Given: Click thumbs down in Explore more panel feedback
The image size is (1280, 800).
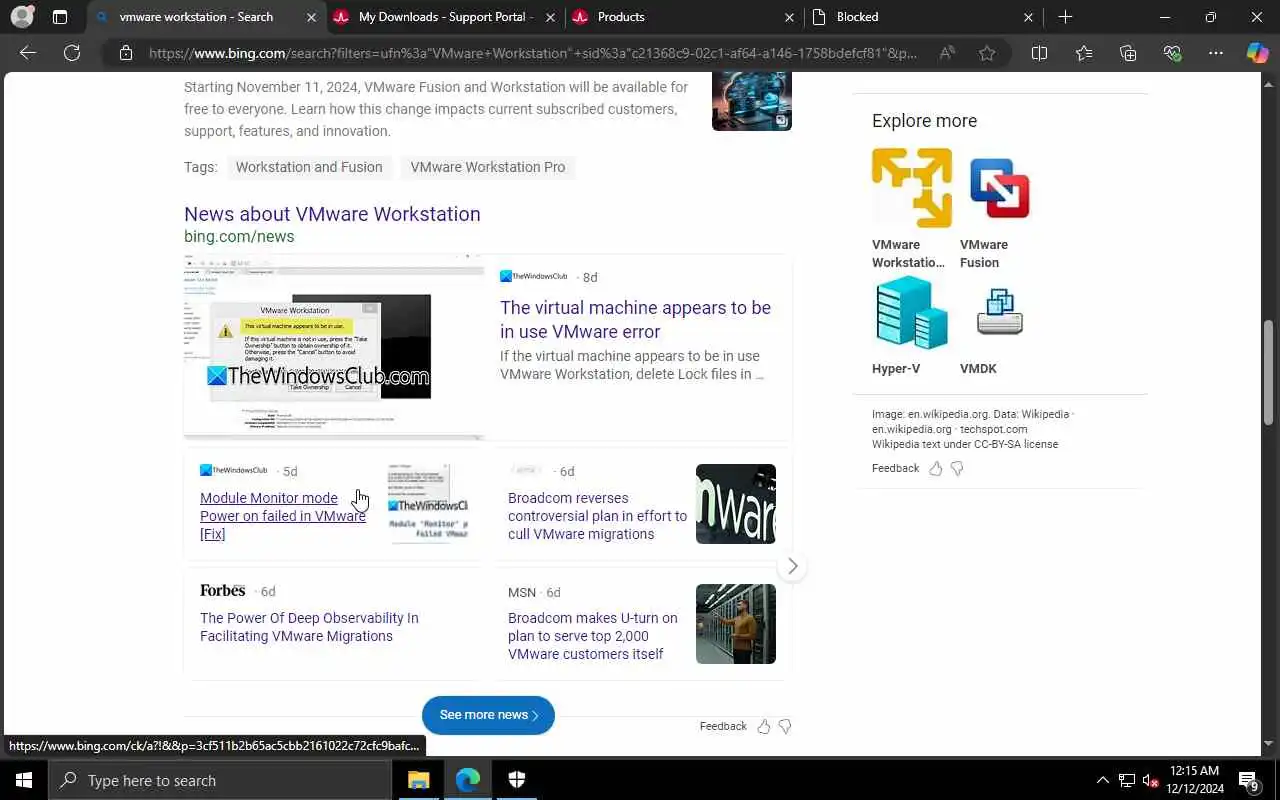Looking at the screenshot, I should pyautogui.click(x=957, y=468).
